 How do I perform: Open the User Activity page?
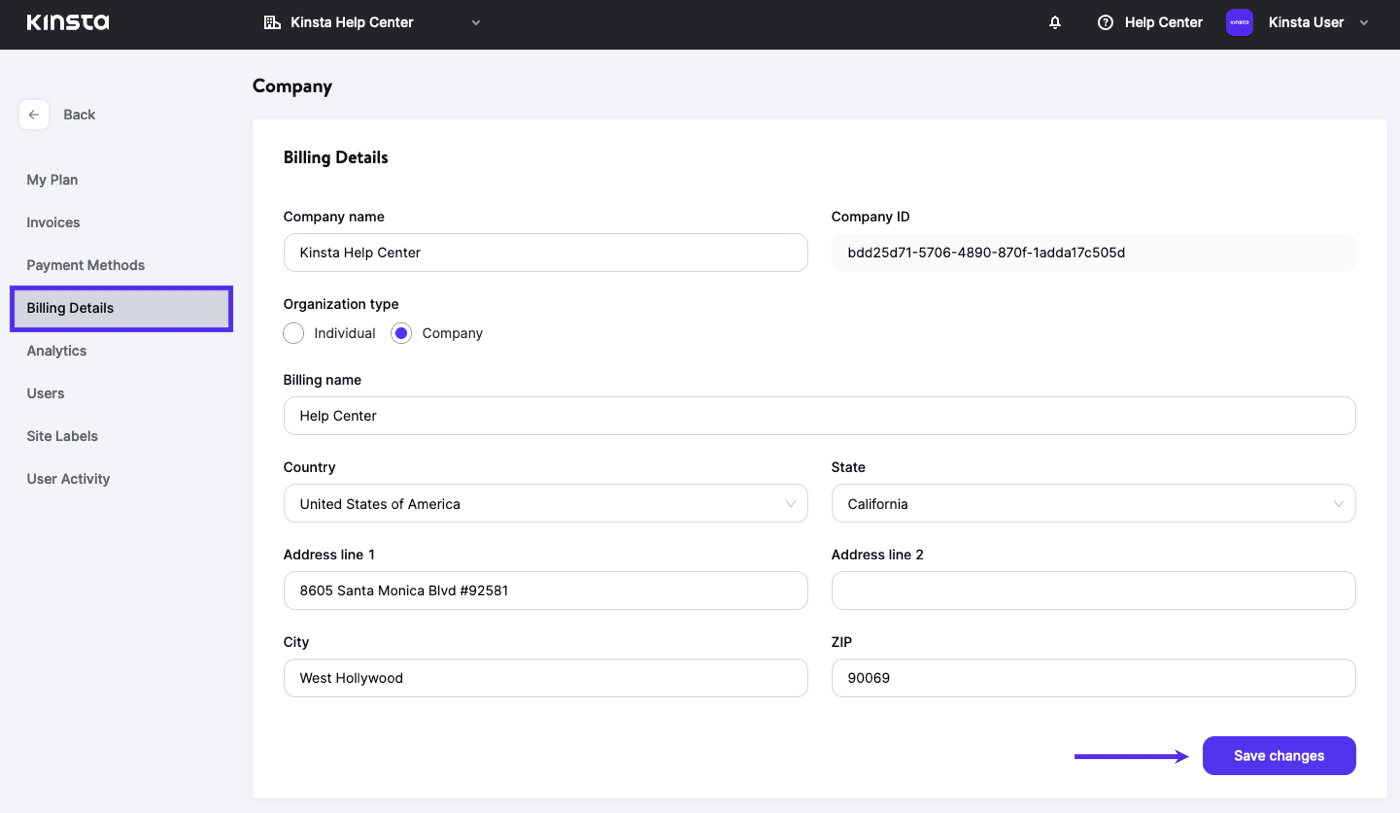click(68, 479)
